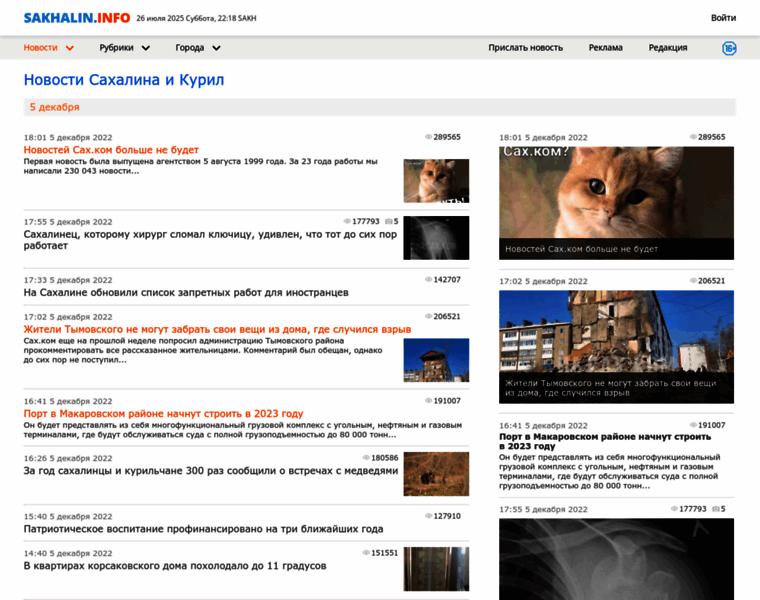Click the left-list summary starting Первая новость была выпущена

[x=201, y=166]
